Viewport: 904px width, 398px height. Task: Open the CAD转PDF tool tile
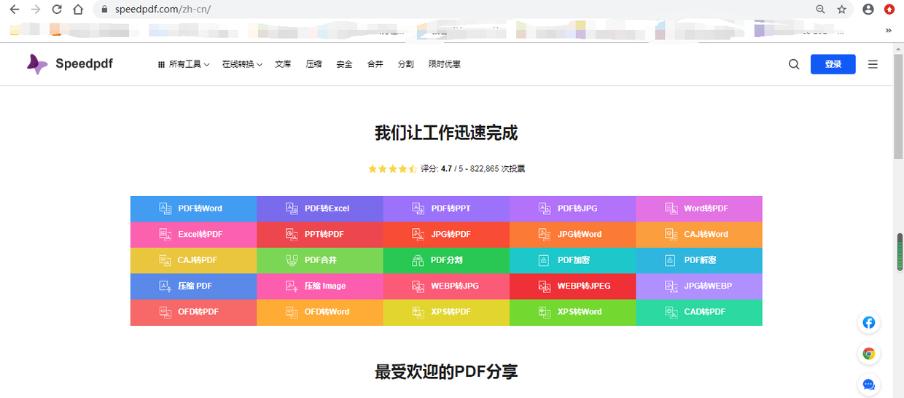(699, 313)
